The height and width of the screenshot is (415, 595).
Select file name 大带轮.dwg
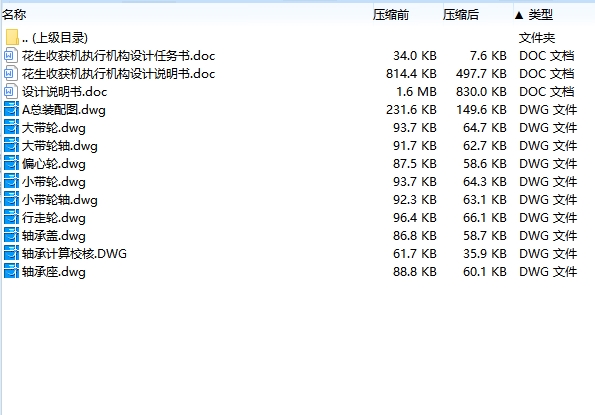click(x=54, y=128)
